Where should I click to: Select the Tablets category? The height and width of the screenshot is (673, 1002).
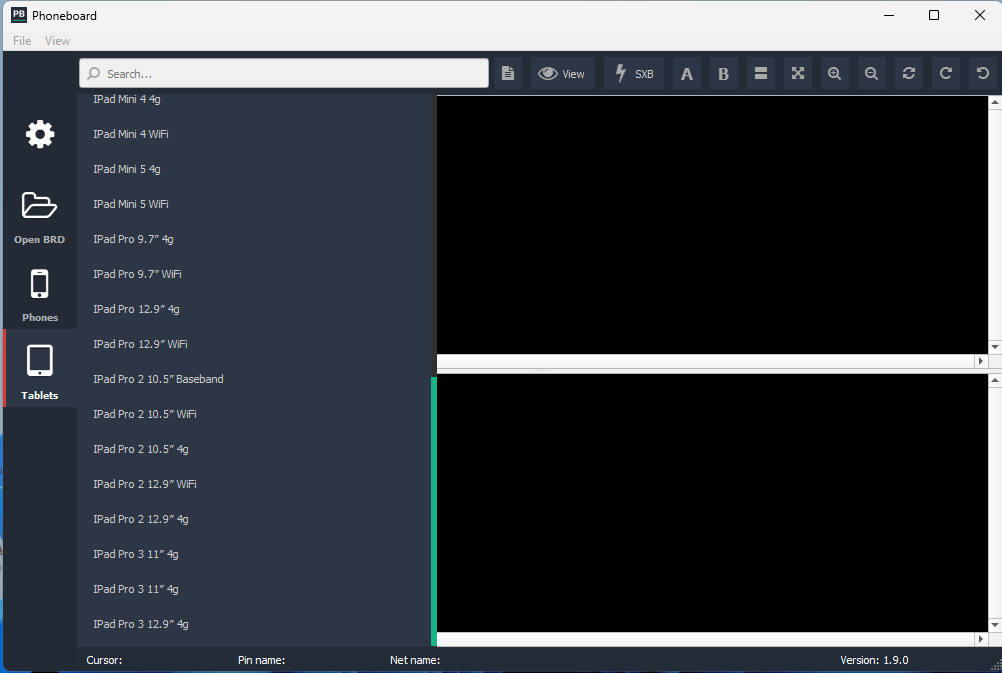[x=40, y=369]
